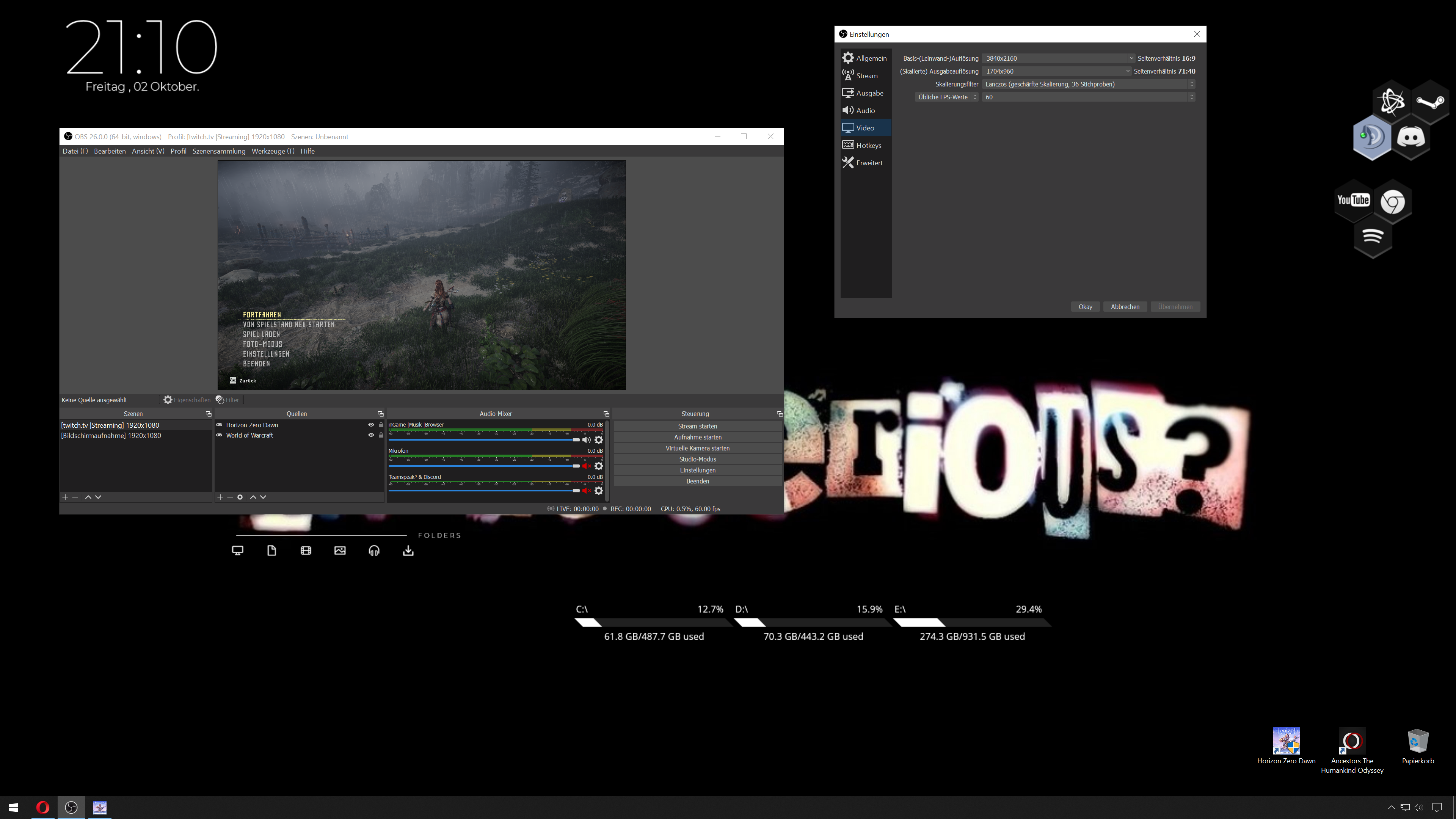The image size is (1456, 819).
Task: Lock the Horizon Zero Dawn source
Action: click(381, 425)
